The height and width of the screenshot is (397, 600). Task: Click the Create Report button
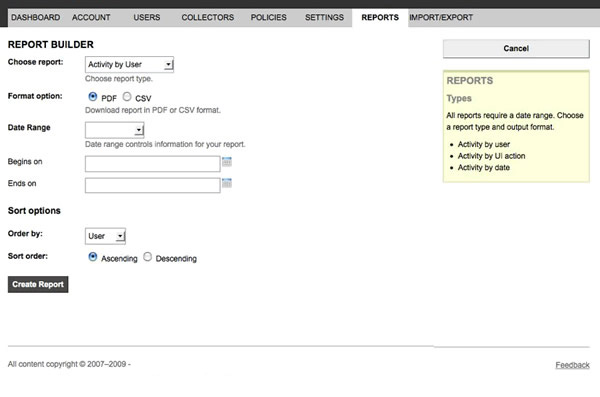point(38,284)
